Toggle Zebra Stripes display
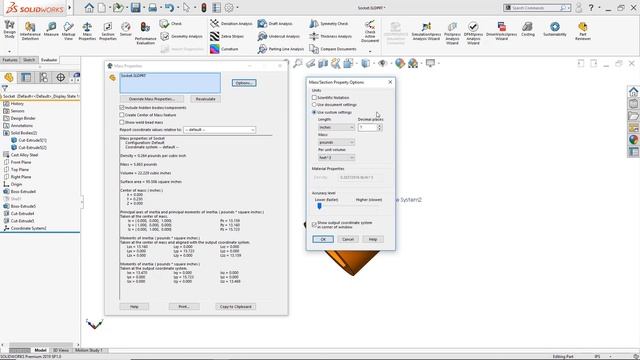Image resolution: width=640 pixels, height=360 pixels. pos(227,36)
